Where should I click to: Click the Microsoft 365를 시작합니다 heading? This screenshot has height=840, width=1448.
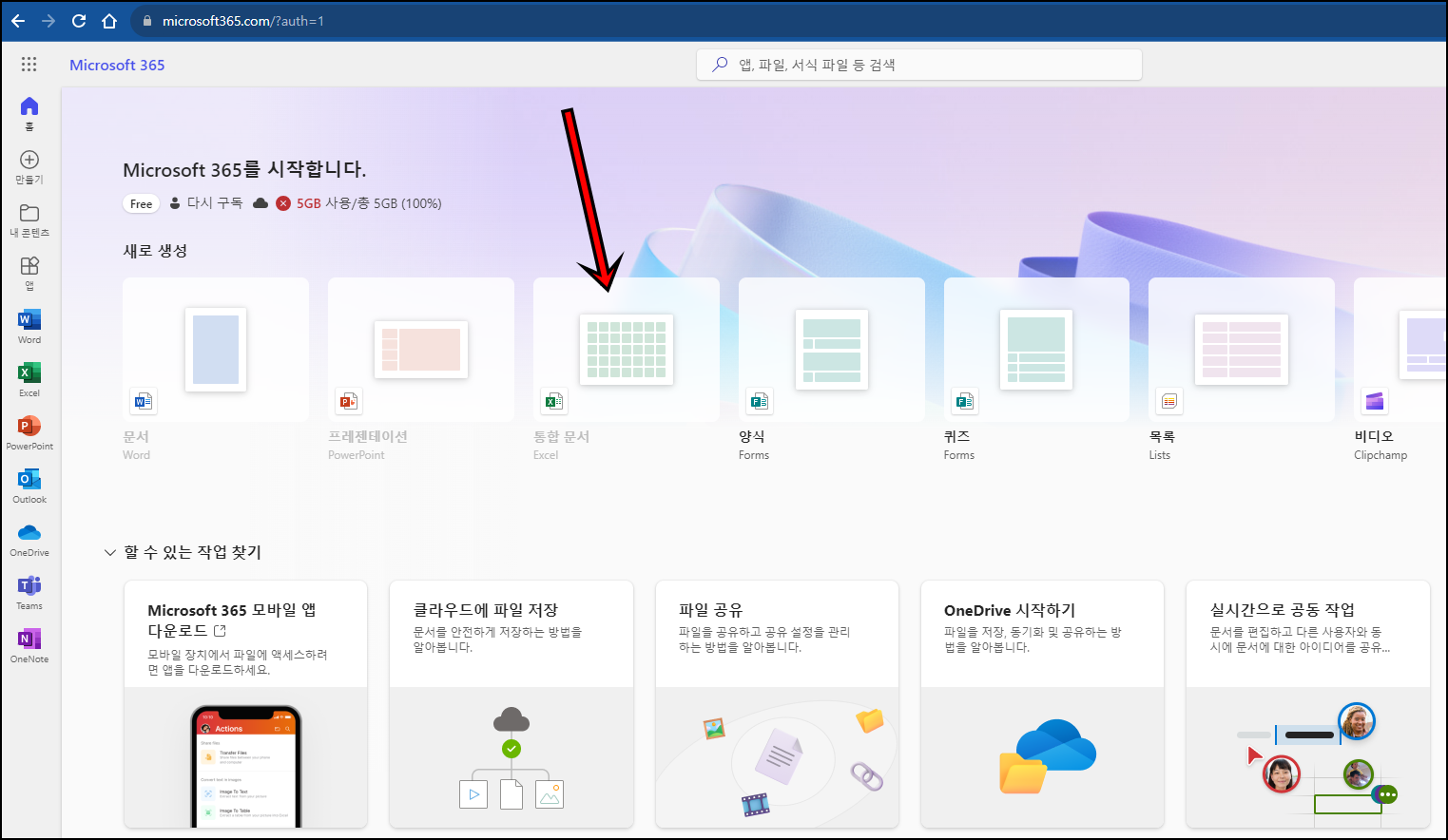[244, 169]
